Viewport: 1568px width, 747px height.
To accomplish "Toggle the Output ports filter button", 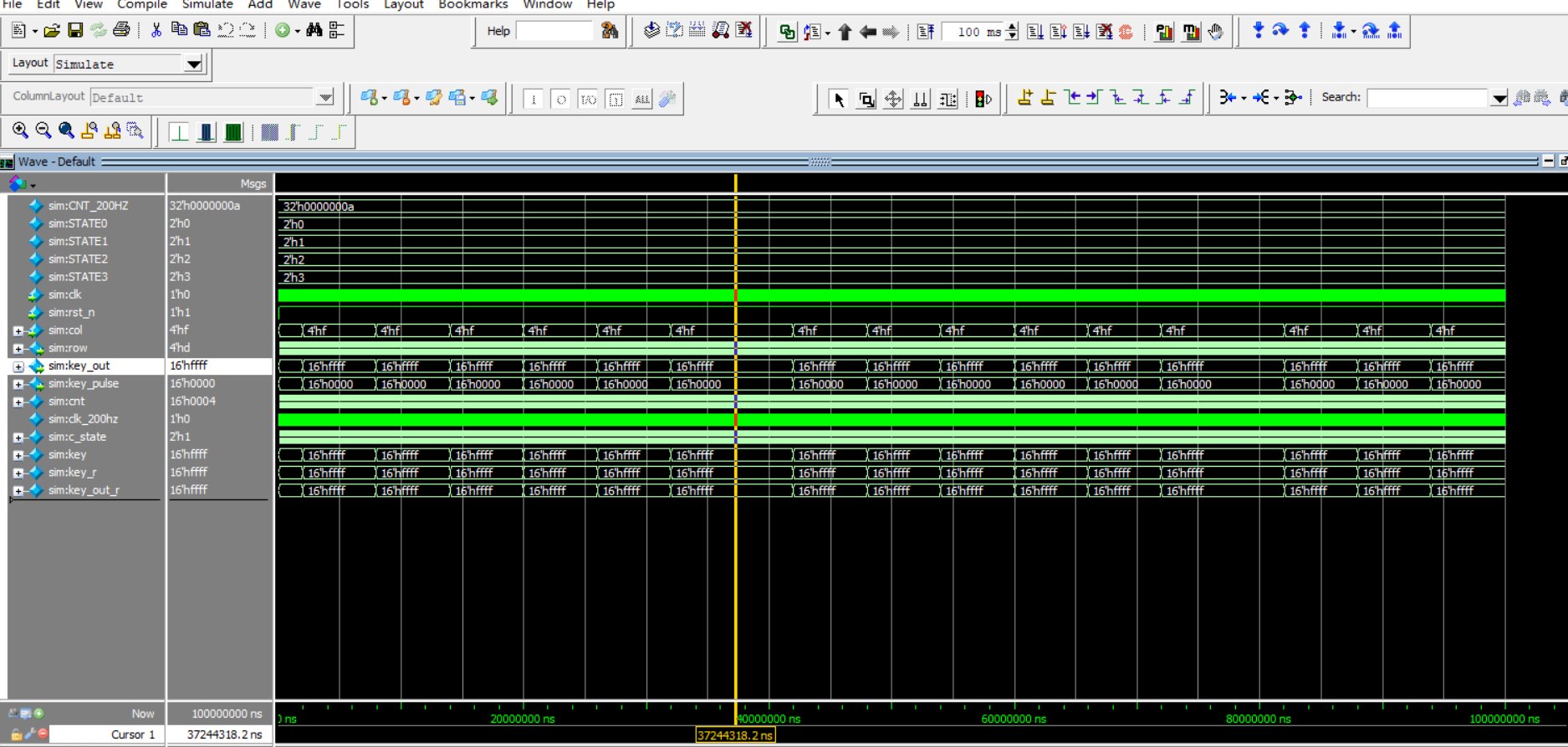I will click(561, 100).
